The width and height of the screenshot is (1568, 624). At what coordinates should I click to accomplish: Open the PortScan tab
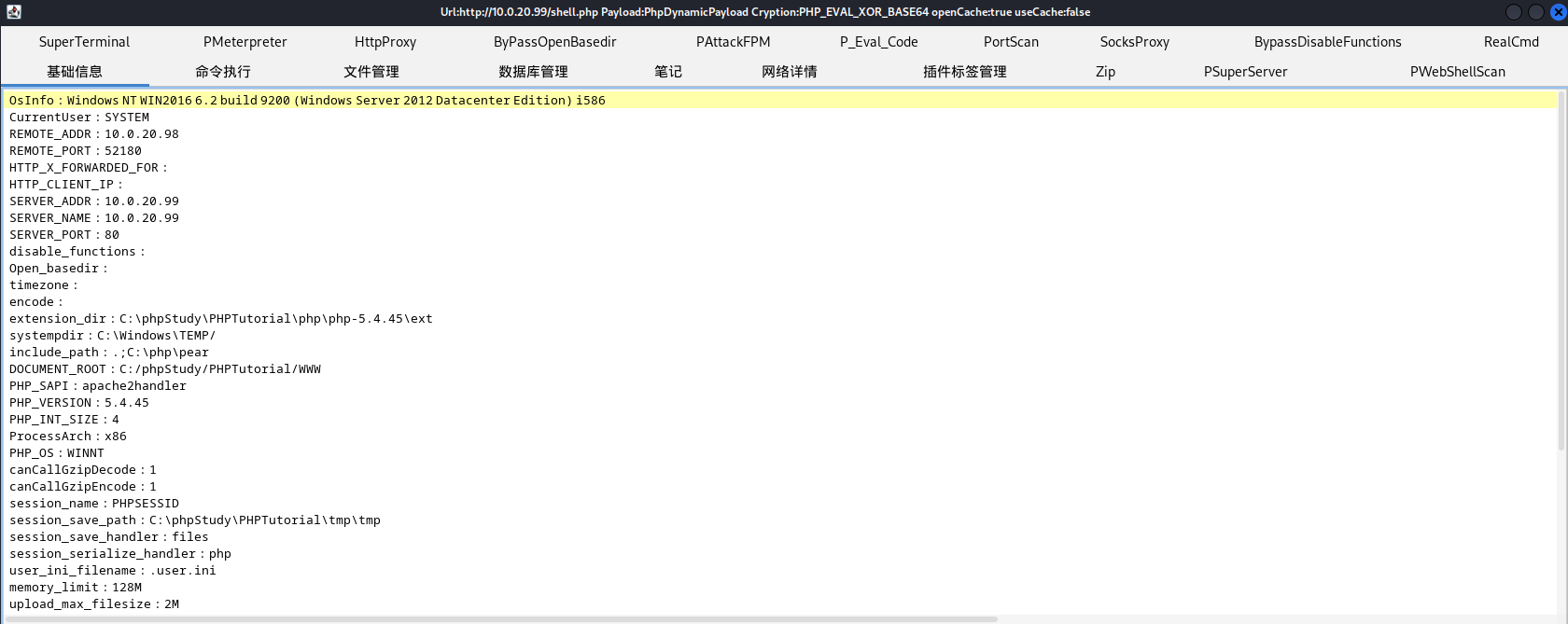(x=1011, y=42)
